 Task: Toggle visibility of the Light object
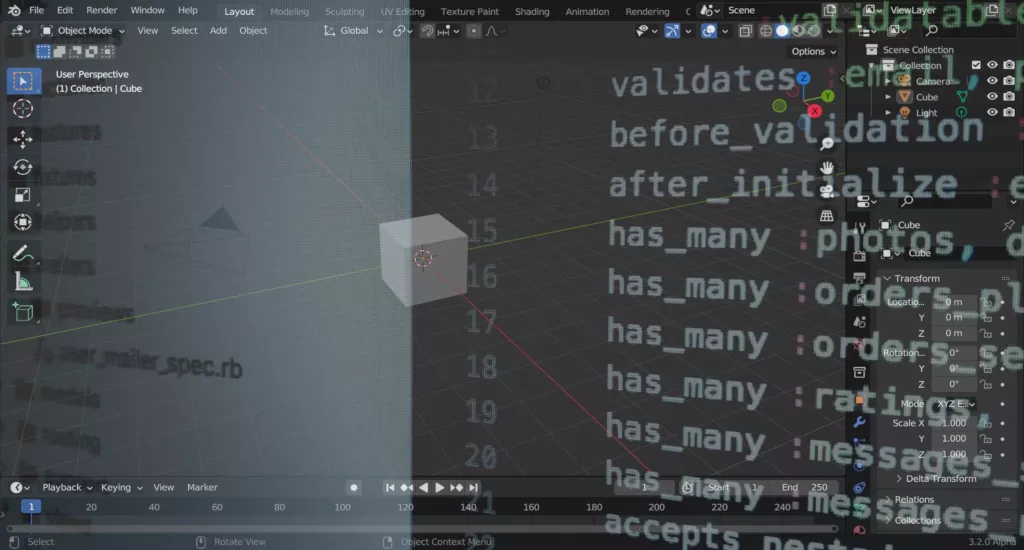[x=992, y=113]
